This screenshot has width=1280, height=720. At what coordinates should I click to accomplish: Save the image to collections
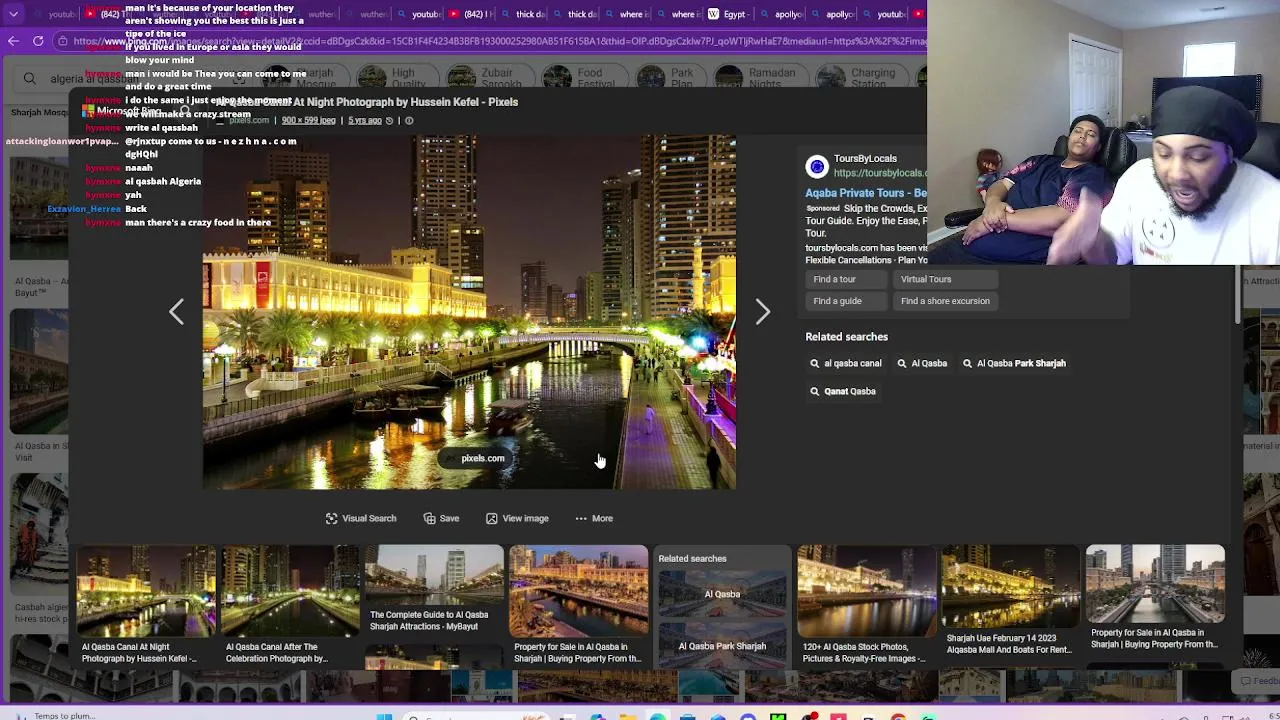[x=441, y=518]
